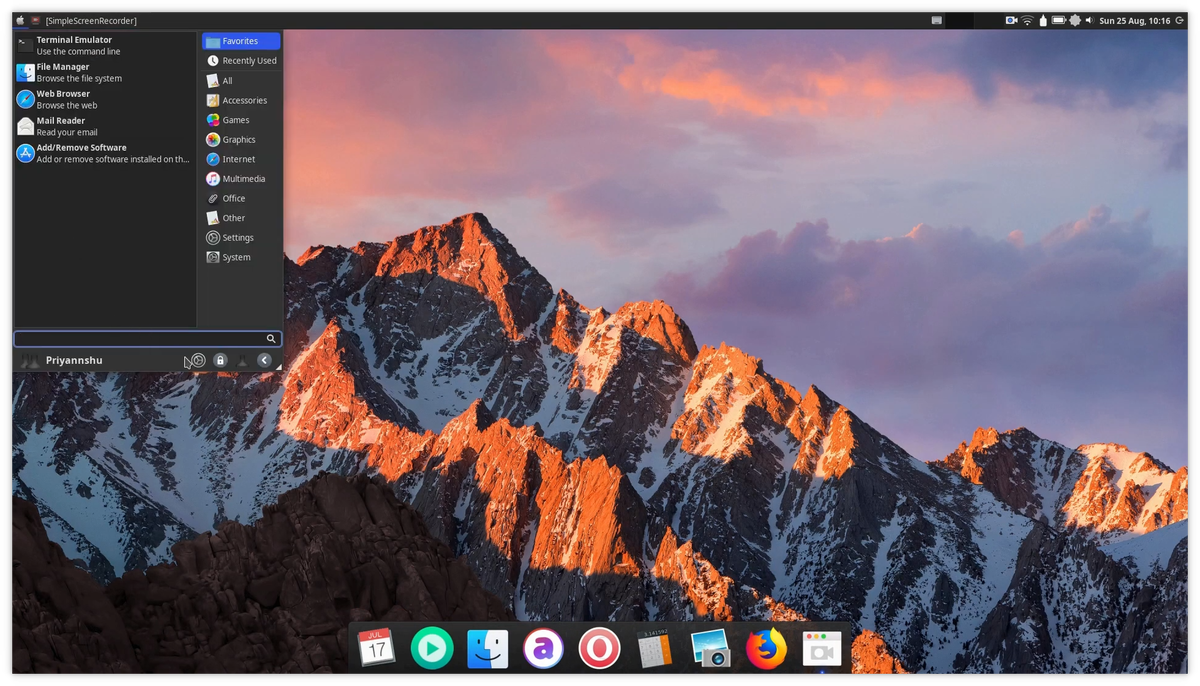
Task: Click the menu resize grip corner
Action: (279, 368)
